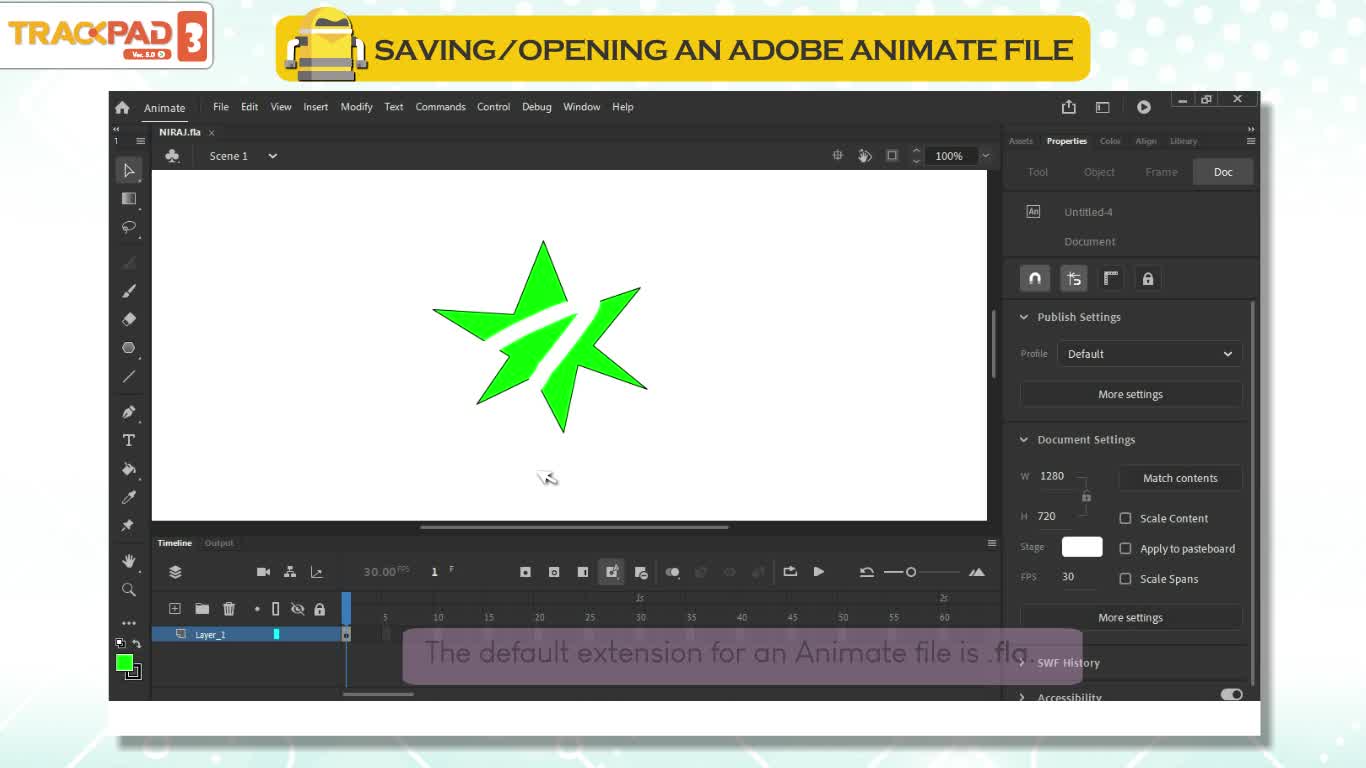
Task: Open the Edit Toolbar three-dots button
Action: (x=128, y=623)
